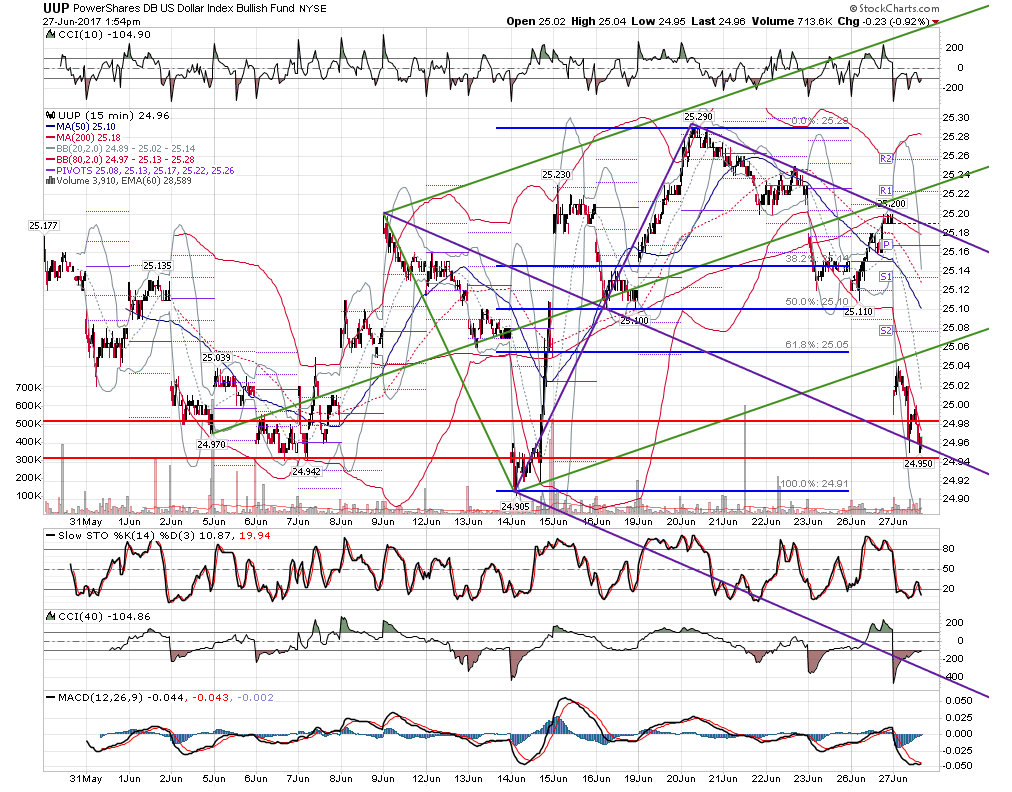Click the S1 pivot marker

pos(886,276)
